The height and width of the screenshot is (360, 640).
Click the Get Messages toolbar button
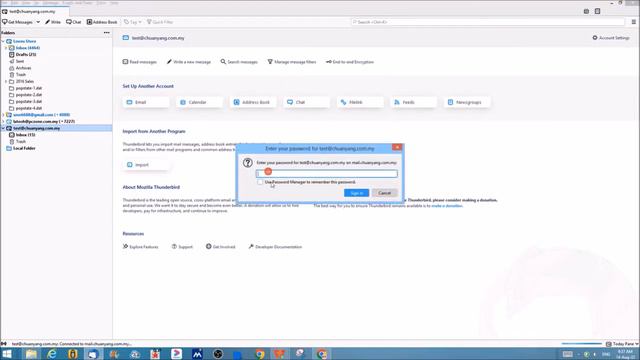[18, 22]
